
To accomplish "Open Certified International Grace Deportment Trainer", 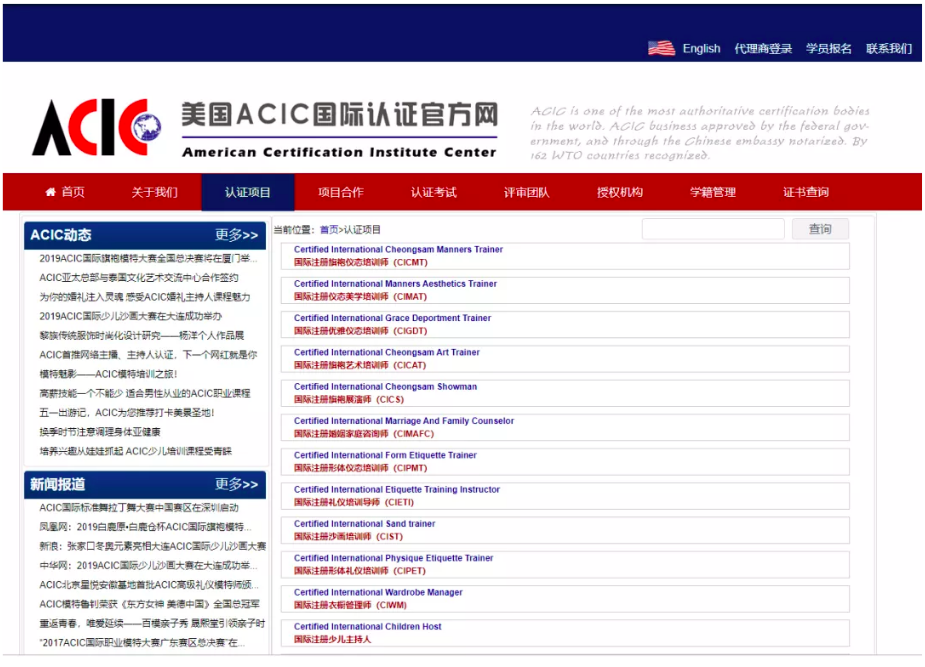I will pos(392,318).
